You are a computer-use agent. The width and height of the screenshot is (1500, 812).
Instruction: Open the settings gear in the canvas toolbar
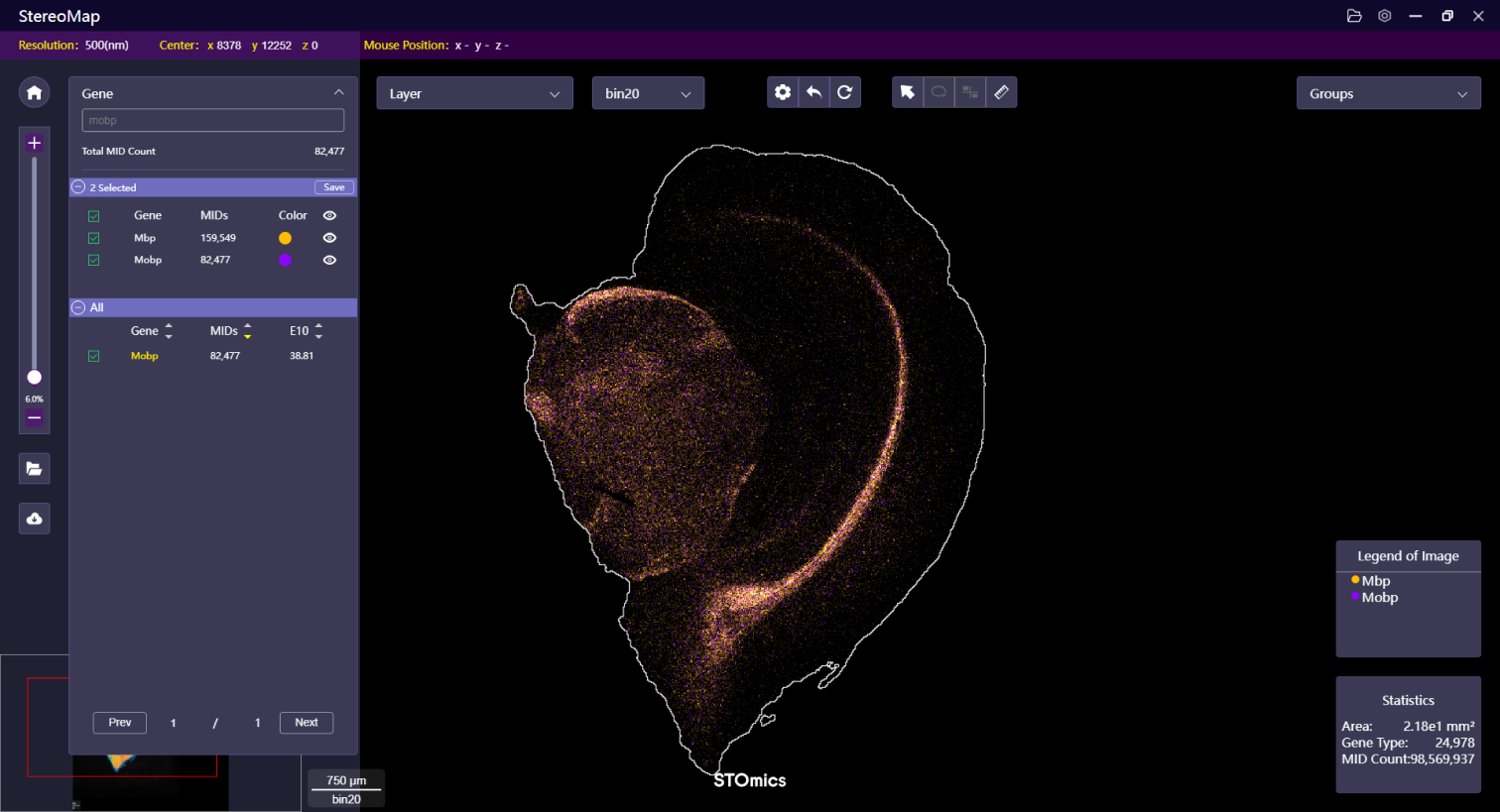point(783,92)
